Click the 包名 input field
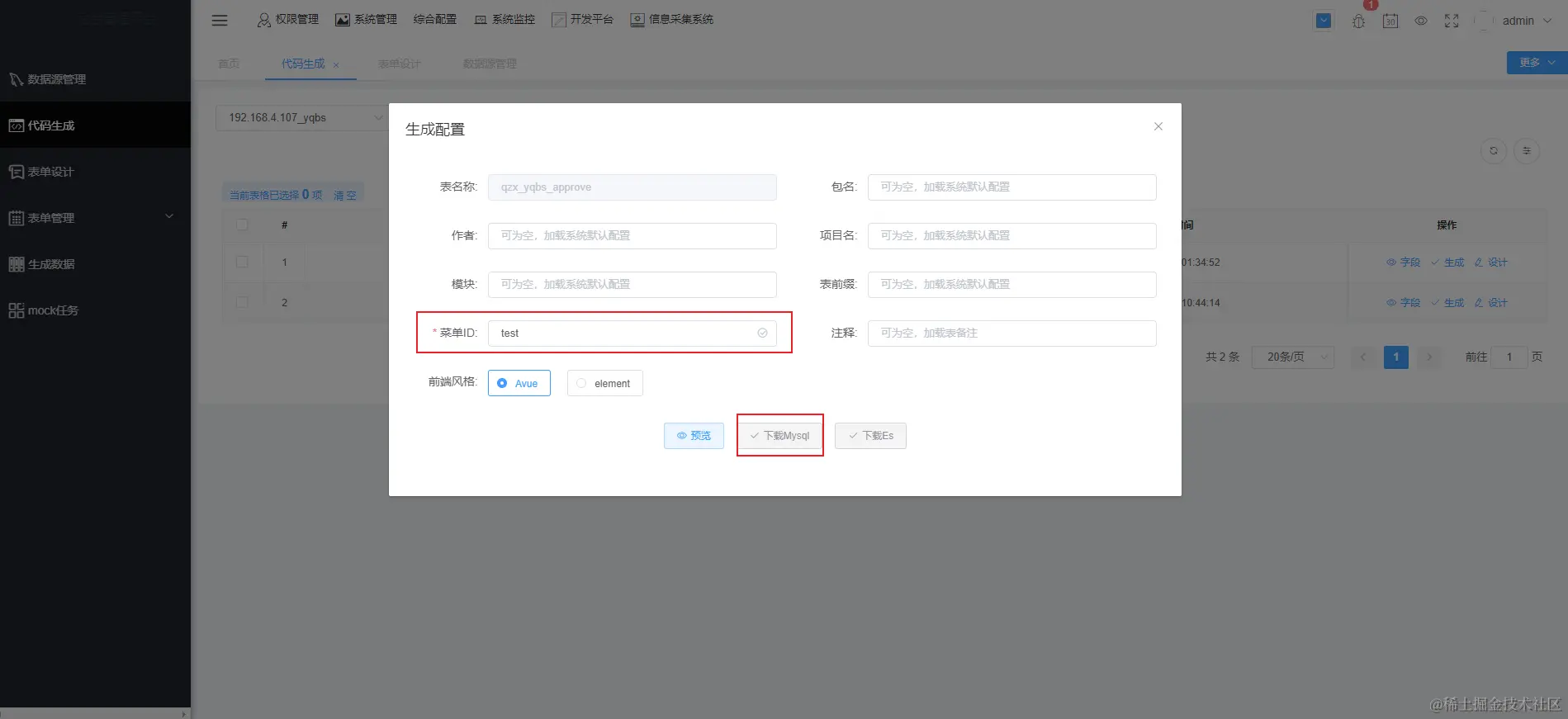Screen dimensions: 1568x719 [1011, 187]
